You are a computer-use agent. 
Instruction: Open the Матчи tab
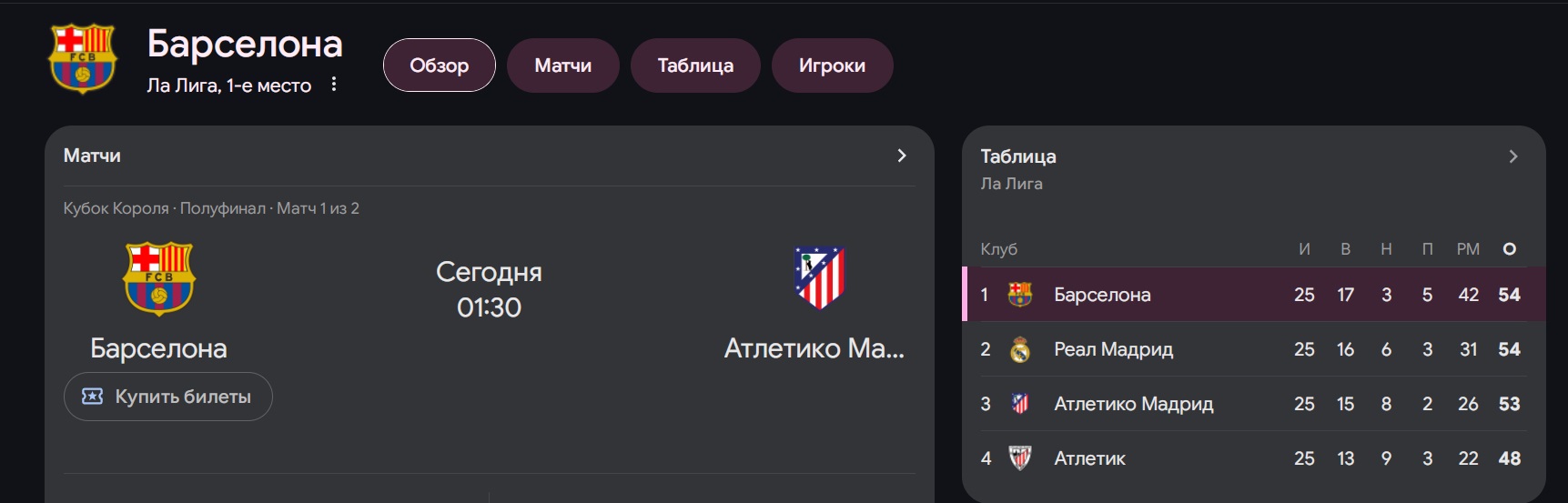click(x=563, y=65)
